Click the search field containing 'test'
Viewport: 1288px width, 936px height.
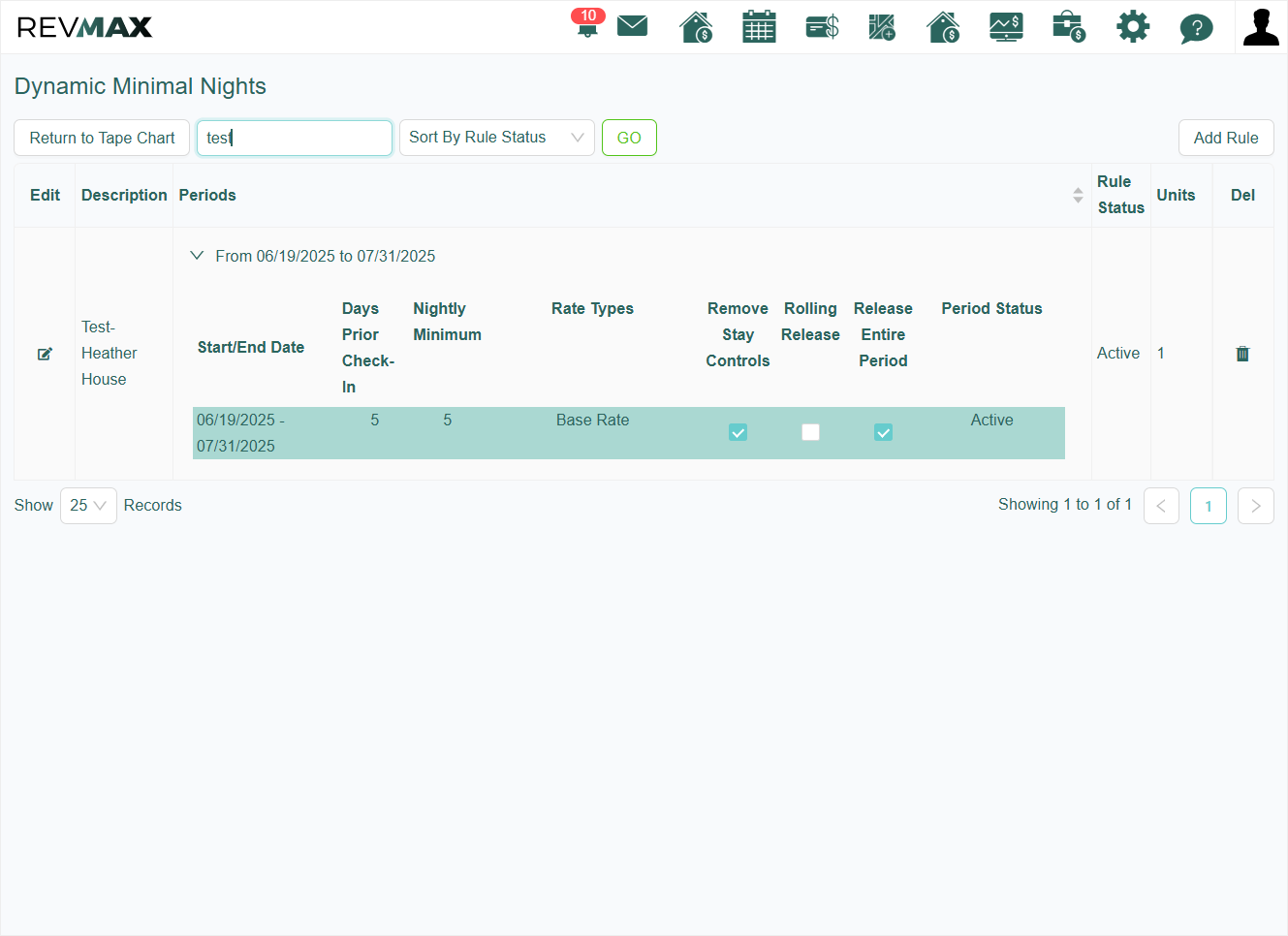click(x=295, y=138)
